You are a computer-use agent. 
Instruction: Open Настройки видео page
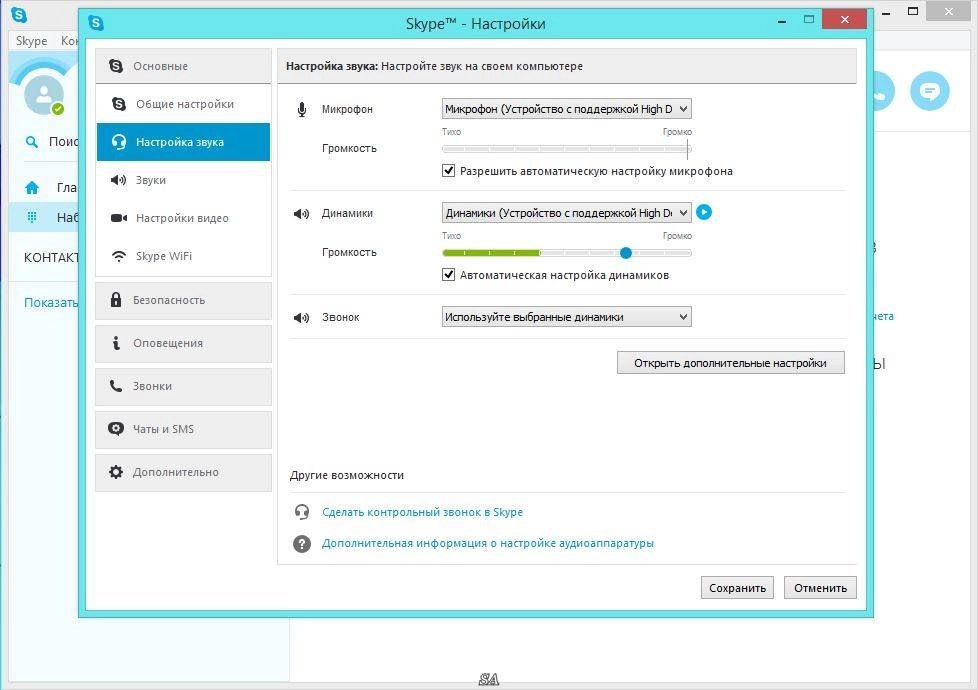coord(183,218)
